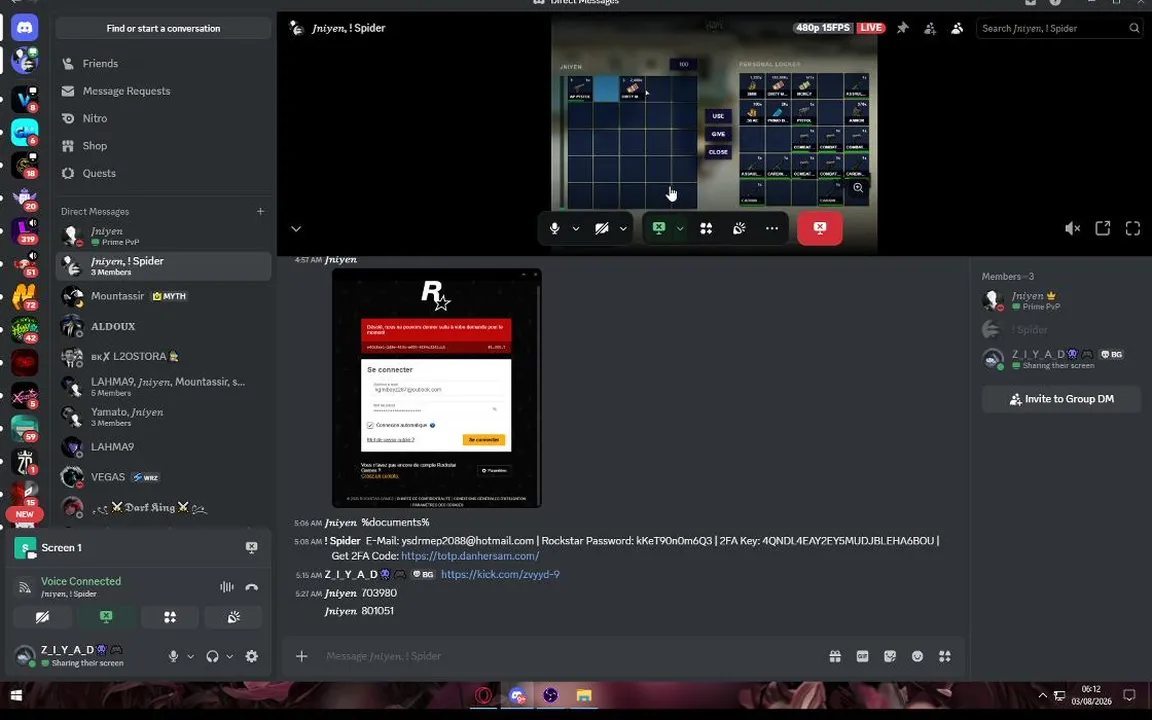Disconnect from the call with red button
1152x720 pixels.
pos(820,228)
